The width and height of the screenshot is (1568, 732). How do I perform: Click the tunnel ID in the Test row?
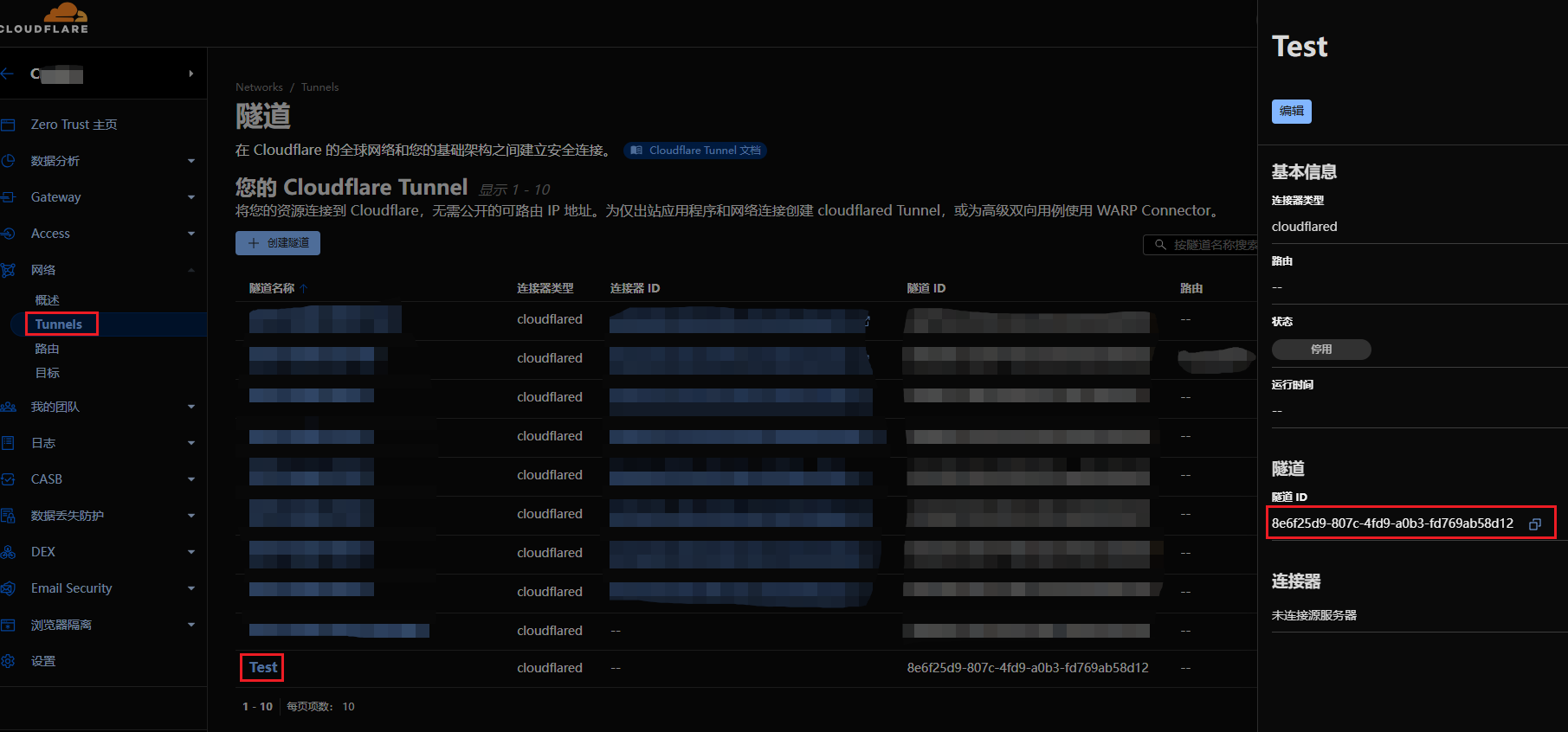click(1028, 668)
